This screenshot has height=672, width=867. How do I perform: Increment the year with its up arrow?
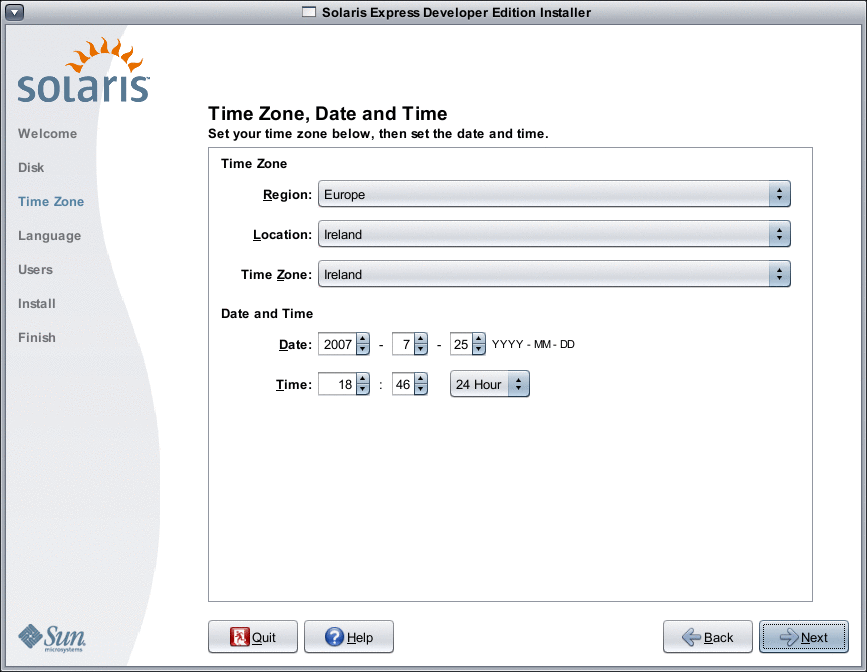362,339
